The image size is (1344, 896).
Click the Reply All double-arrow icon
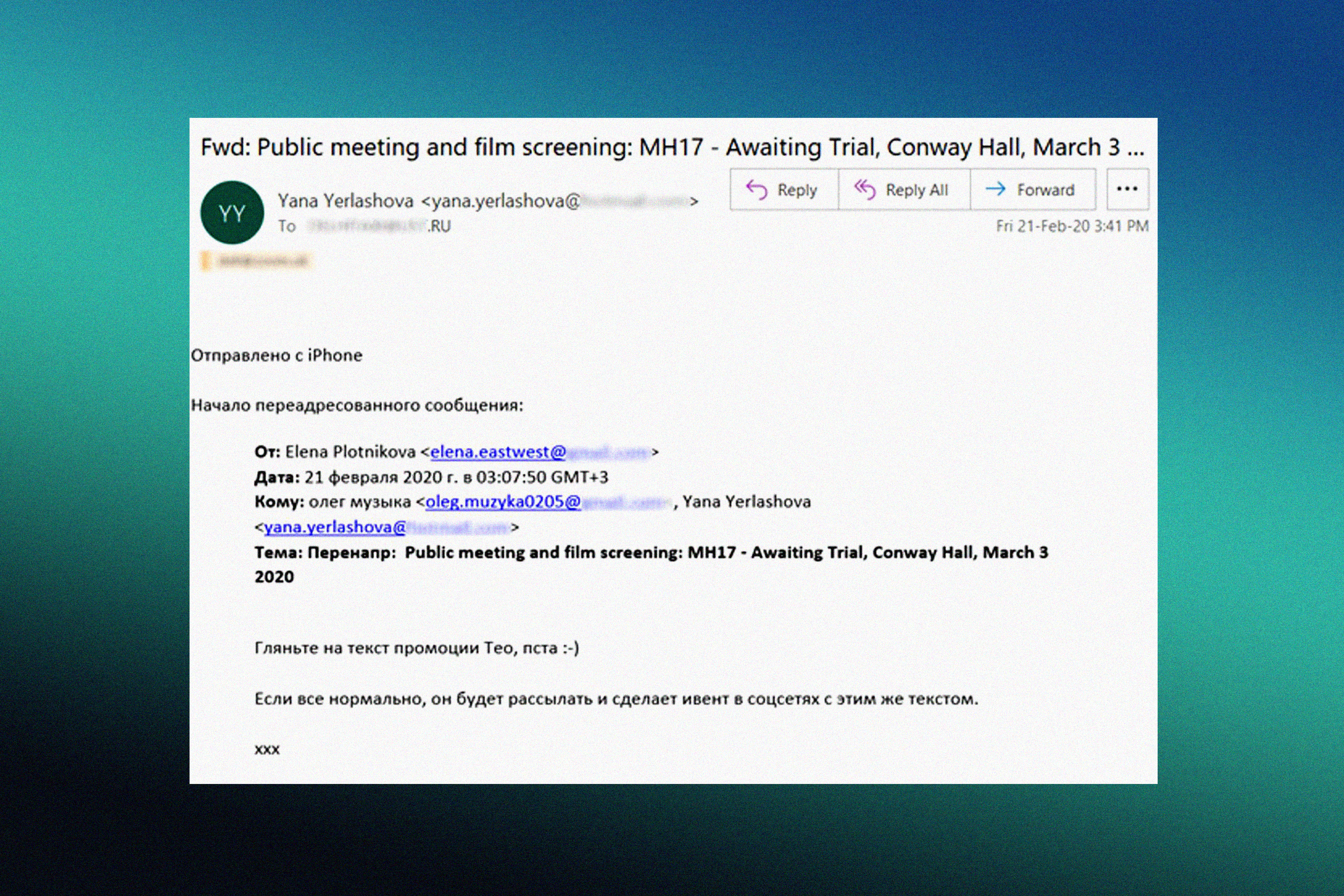865,190
